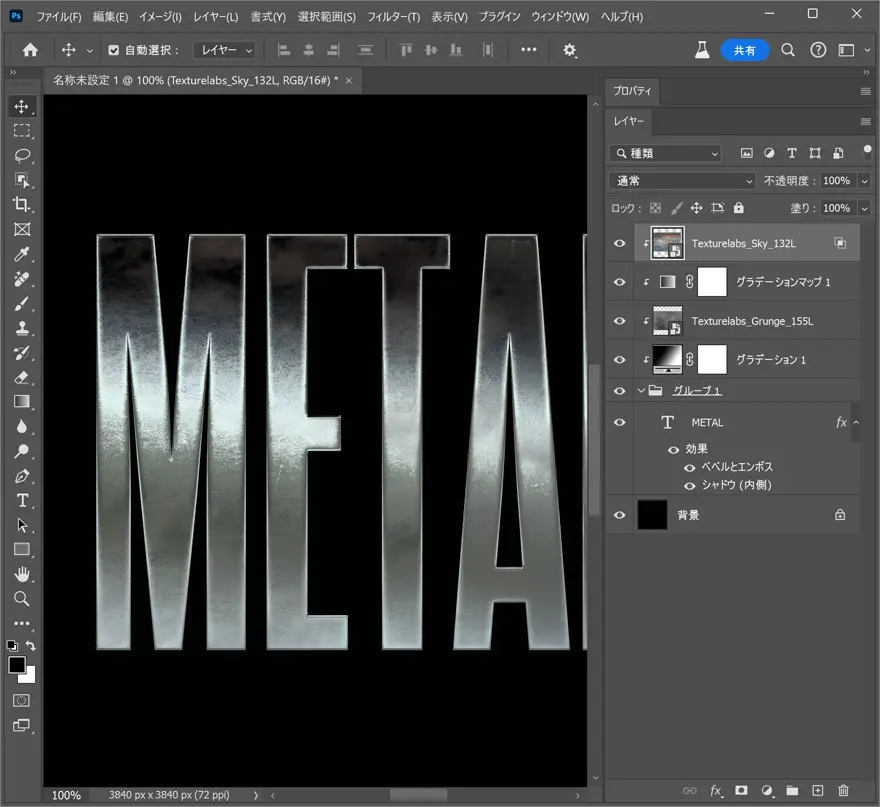Open the options bar gear settings
Image resolution: width=880 pixels, height=807 pixels.
click(570, 50)
